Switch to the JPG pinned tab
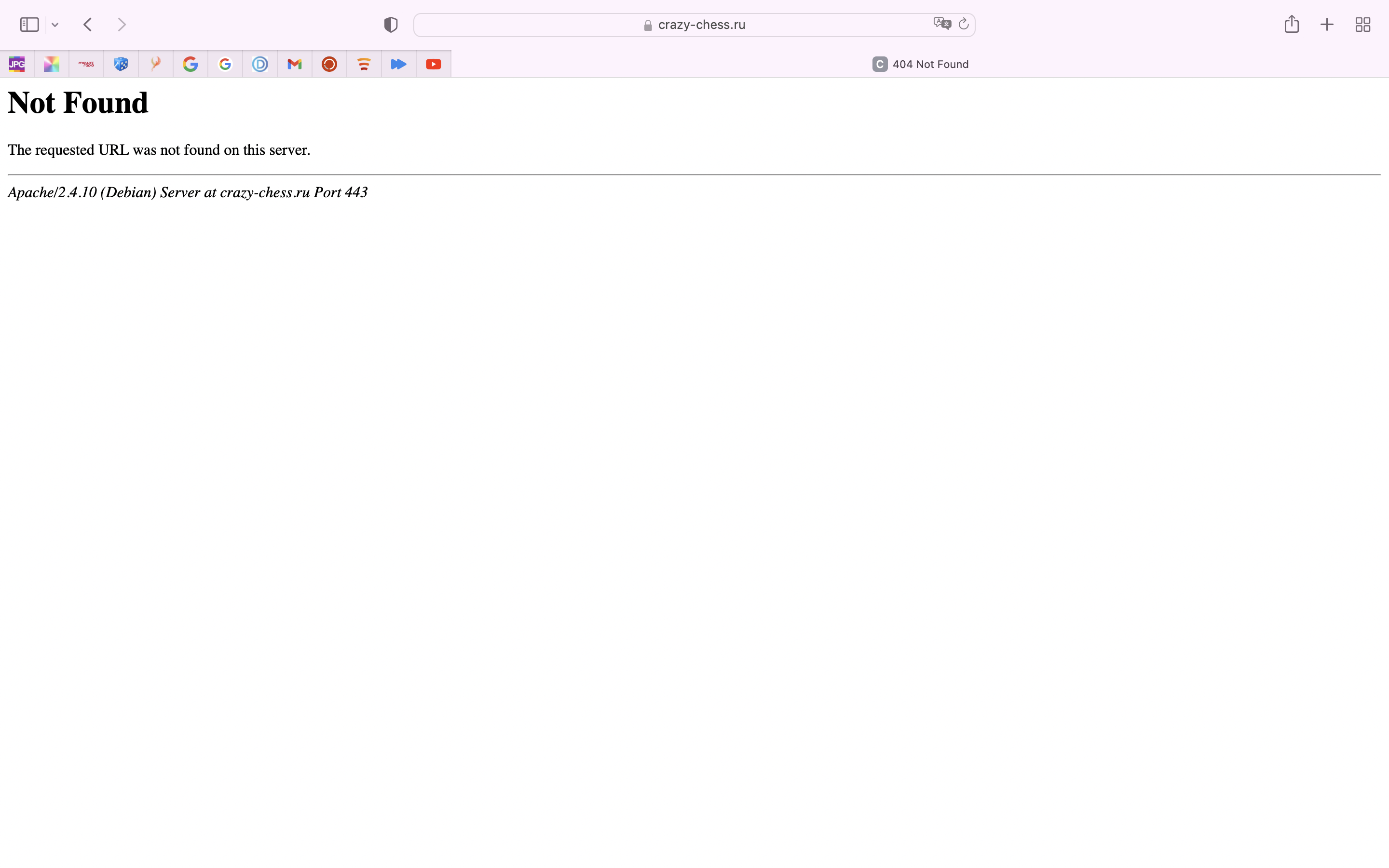The height and width of the screenshot is (868, 1389). [x=17, y=64]
